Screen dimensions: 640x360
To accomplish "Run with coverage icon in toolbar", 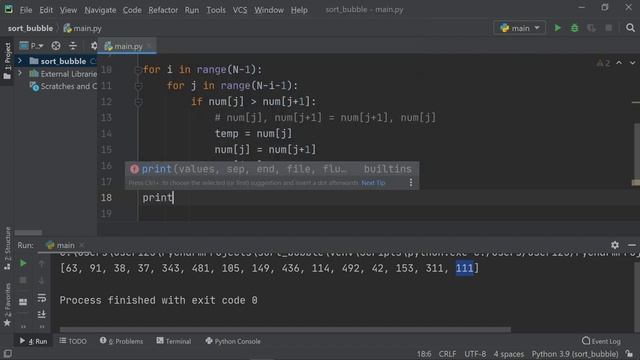I will coord(591,28).
